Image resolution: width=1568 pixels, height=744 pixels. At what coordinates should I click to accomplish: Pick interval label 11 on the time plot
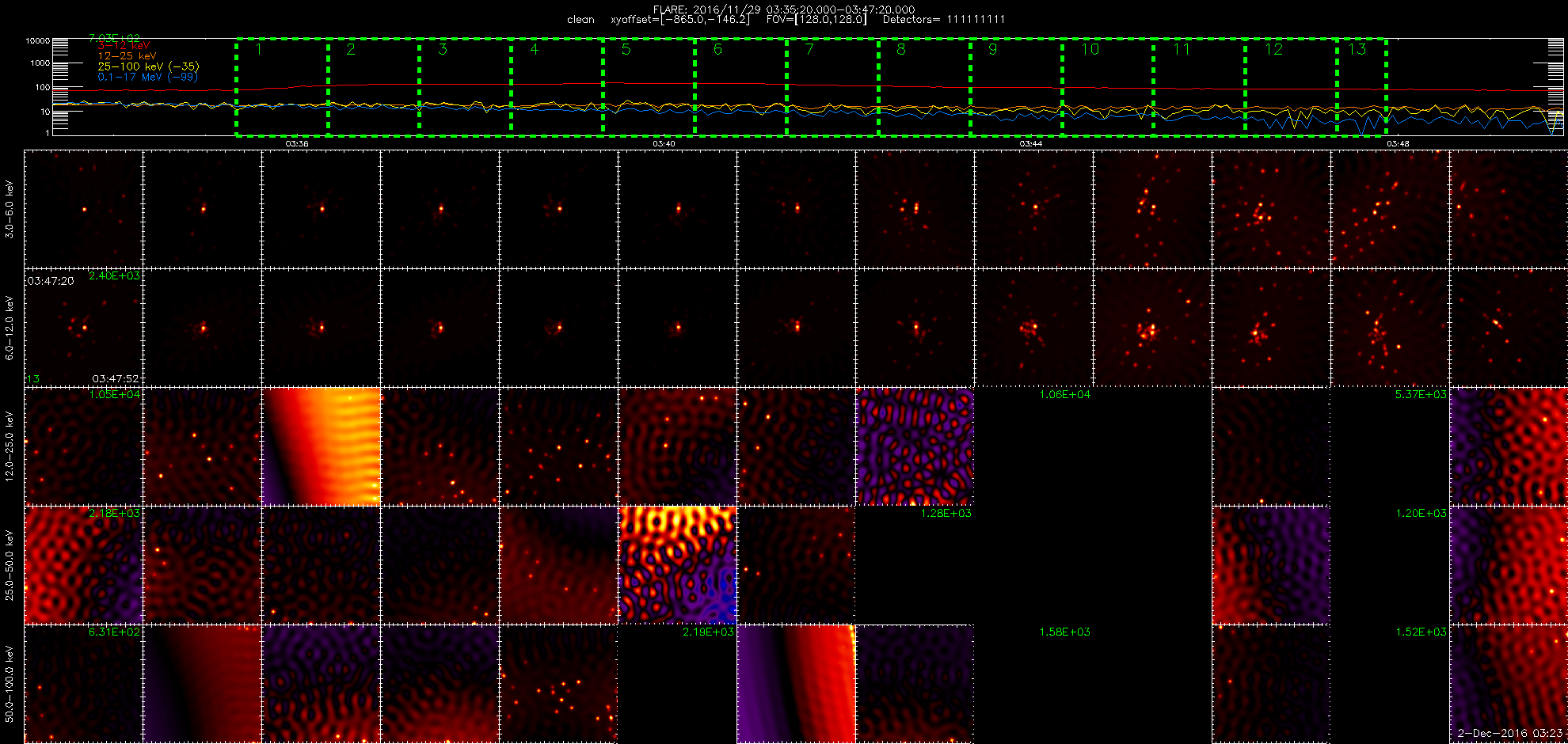tap(1182, 50)
